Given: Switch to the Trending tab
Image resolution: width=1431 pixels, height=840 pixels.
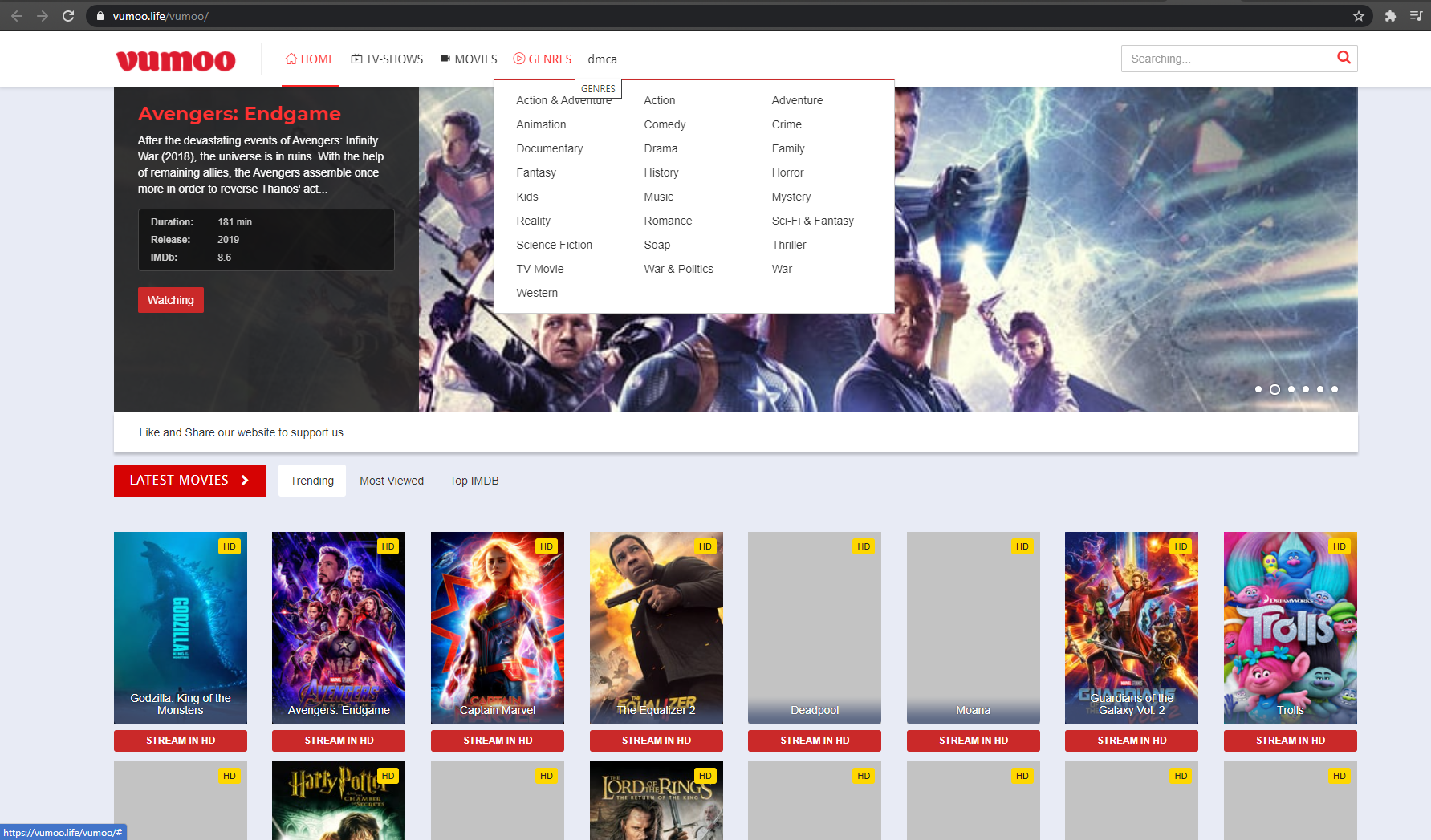Looking at the screenshot, I should pos(312,481).
